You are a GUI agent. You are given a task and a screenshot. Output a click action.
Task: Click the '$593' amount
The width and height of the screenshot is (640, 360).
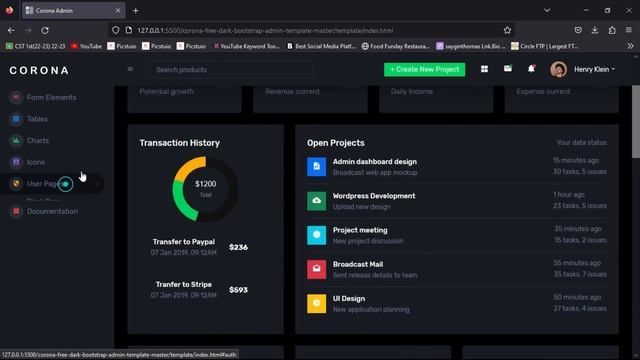click(x=238, y=290)
